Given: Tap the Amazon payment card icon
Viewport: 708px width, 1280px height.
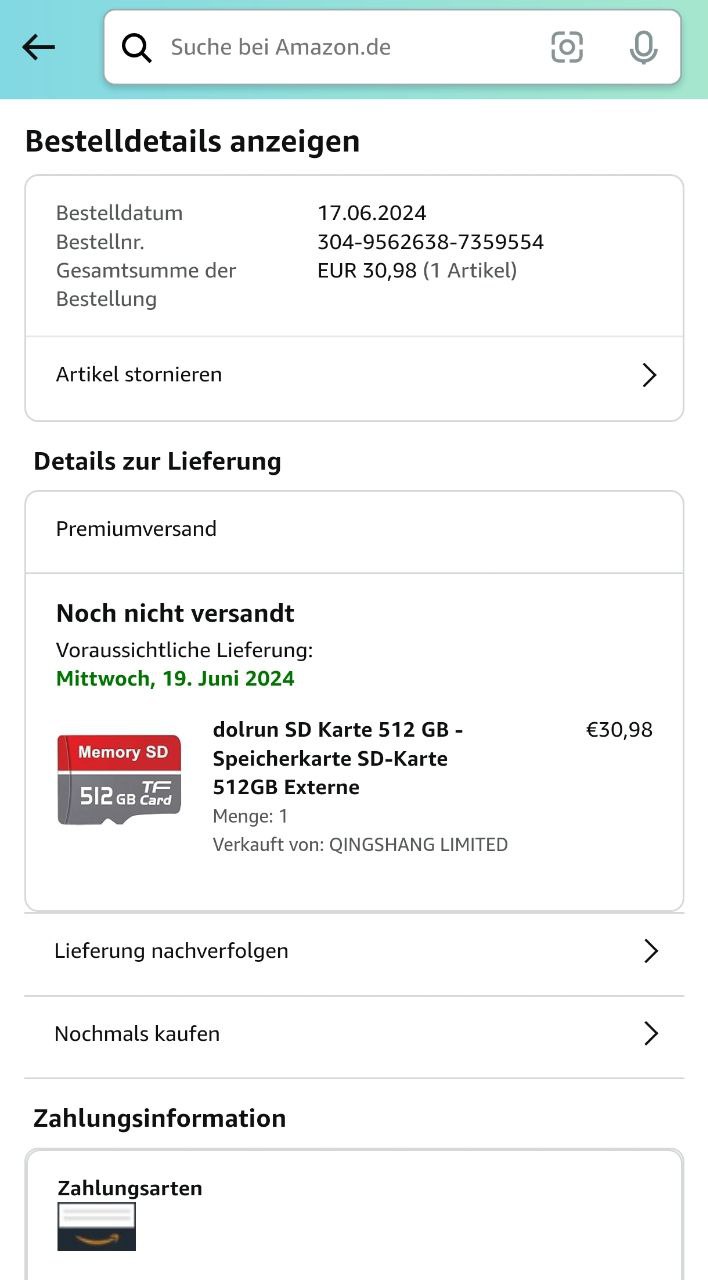Looking at the screenshot, I should click(96, 1226).
